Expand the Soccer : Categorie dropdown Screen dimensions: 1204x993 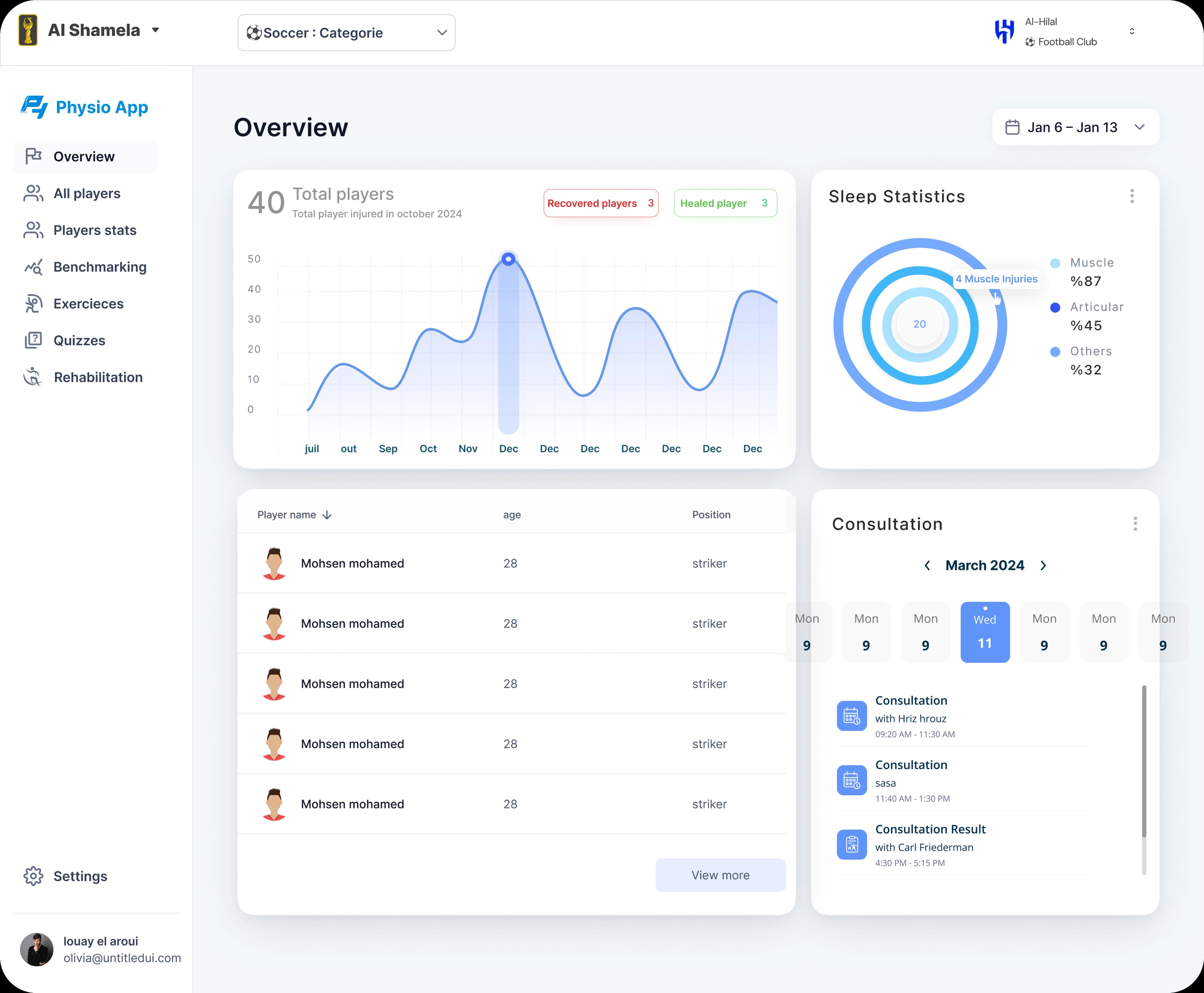(346, 33)
